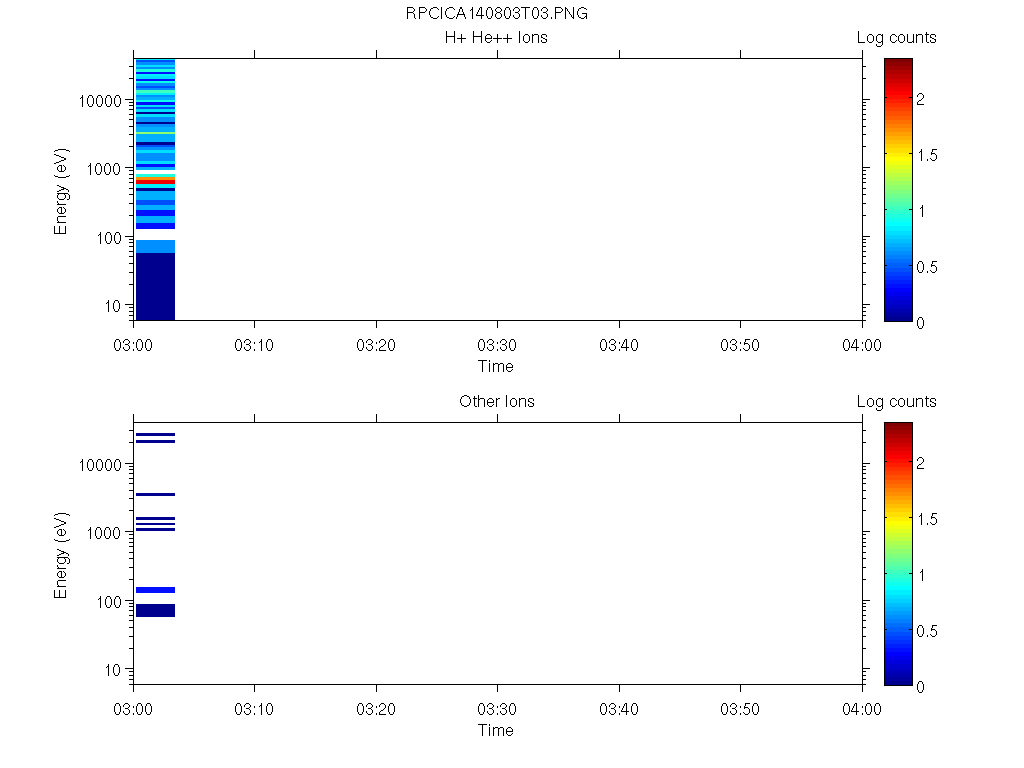The image size is (1024, 768).
Task: Click the '2' value on top color bar
Action: pos(920,99)
